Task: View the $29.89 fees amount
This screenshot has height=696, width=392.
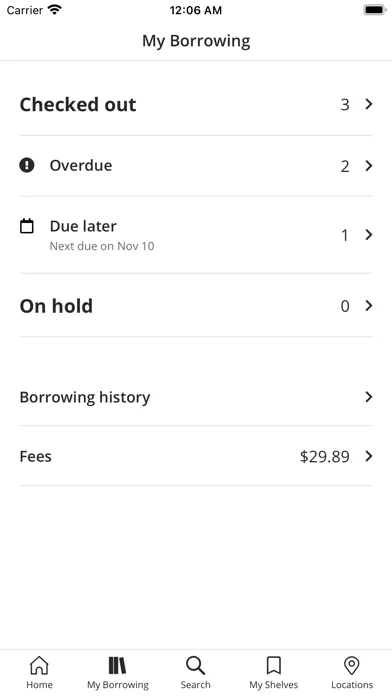Action: pyautogui.click(x=325, y=456)
